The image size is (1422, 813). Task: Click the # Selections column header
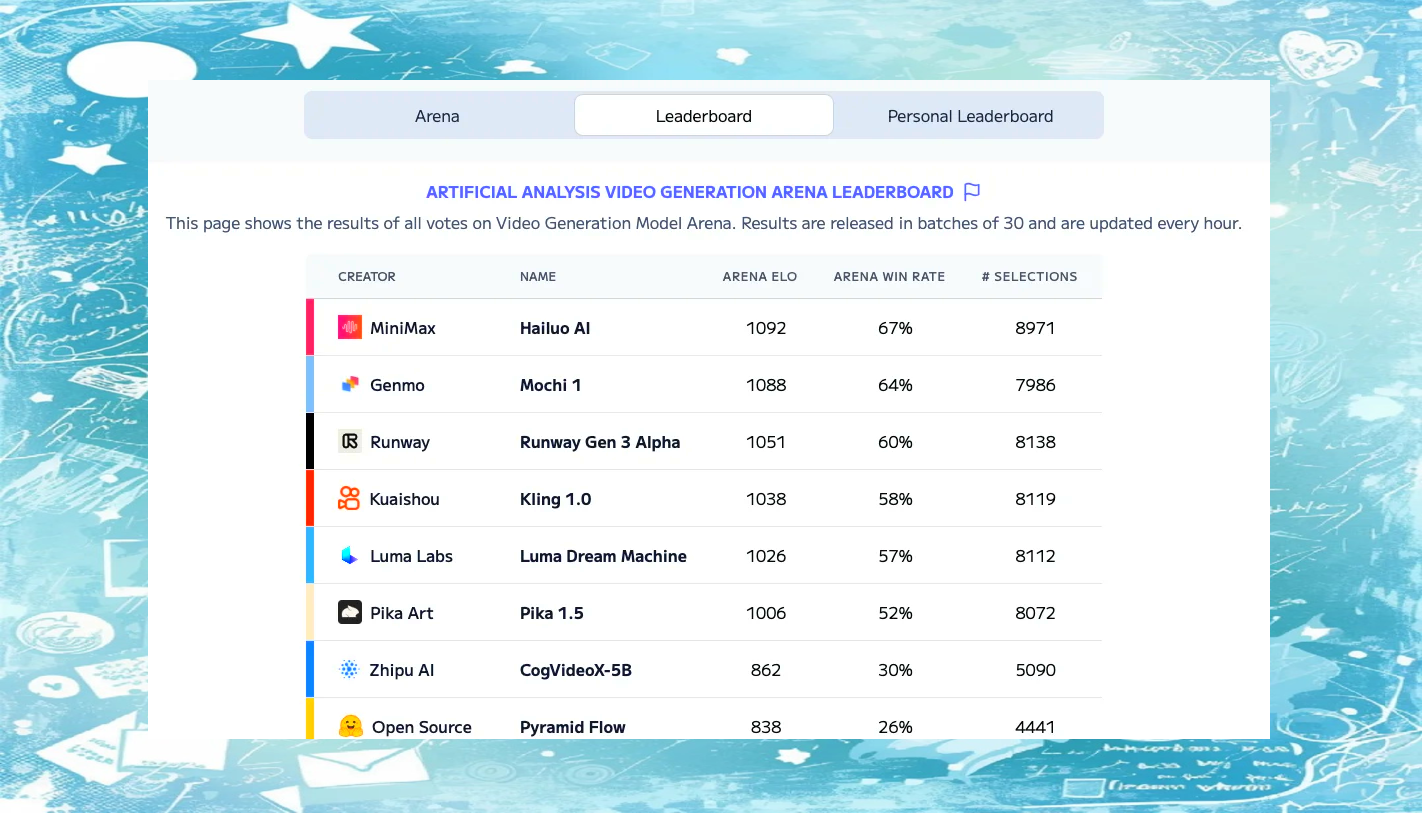(1029, 277)
